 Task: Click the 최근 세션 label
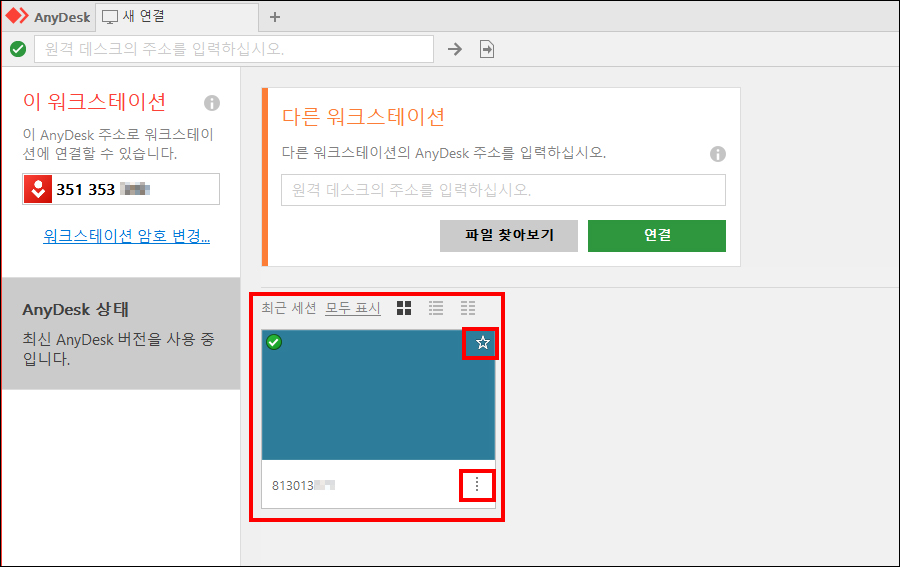[x=289, y=308]
